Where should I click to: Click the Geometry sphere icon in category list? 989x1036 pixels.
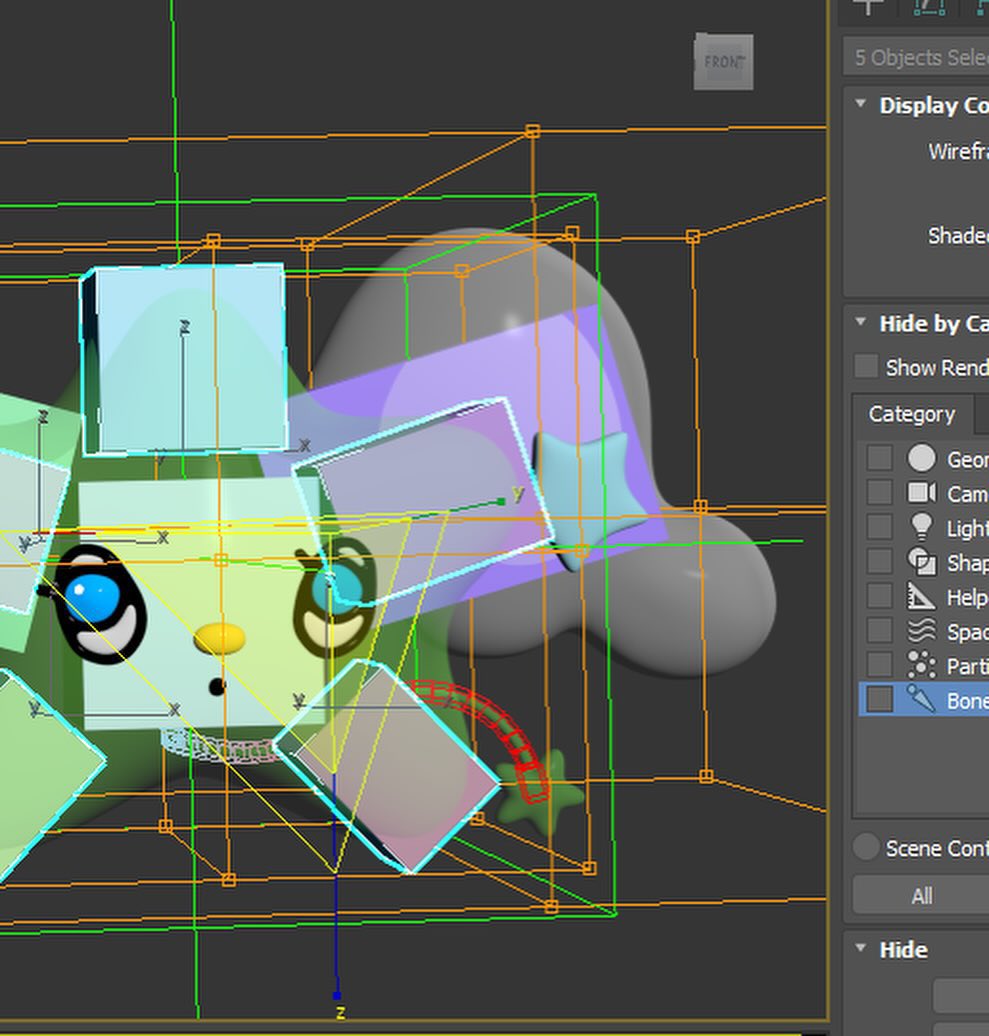921,458
